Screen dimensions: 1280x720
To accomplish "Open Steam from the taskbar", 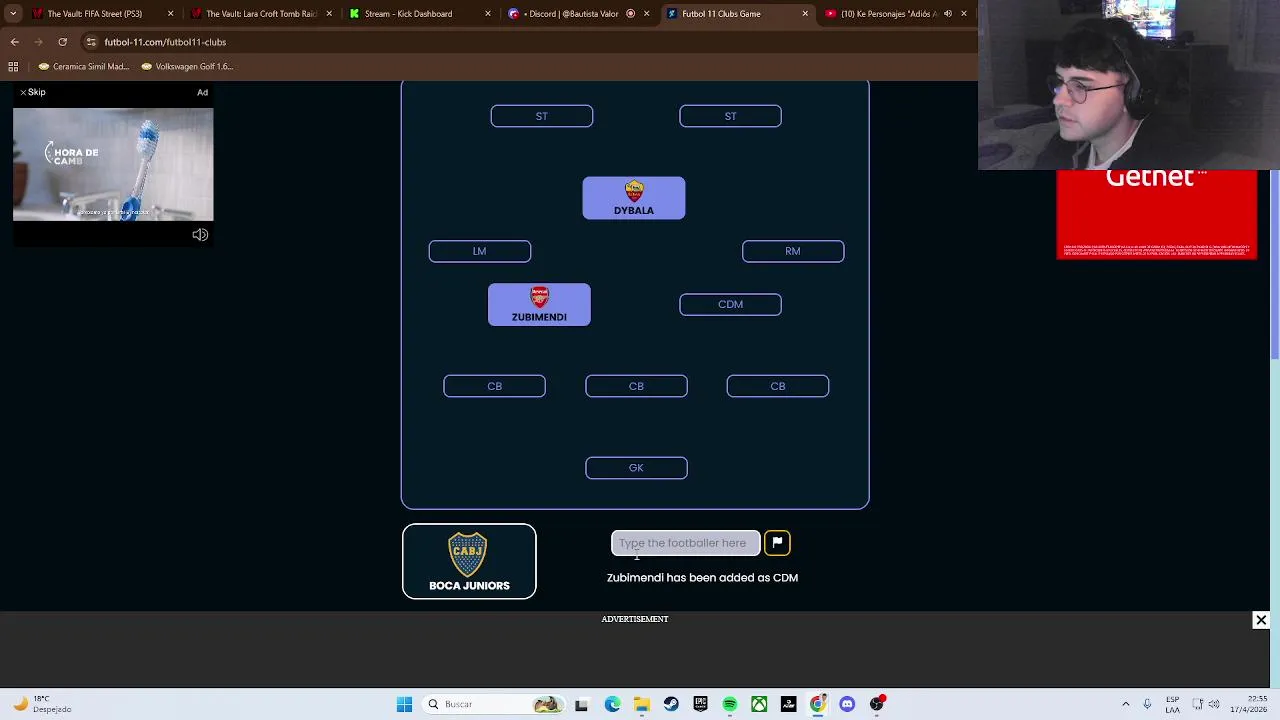I will pyautogui.click(x=671, y=704).
